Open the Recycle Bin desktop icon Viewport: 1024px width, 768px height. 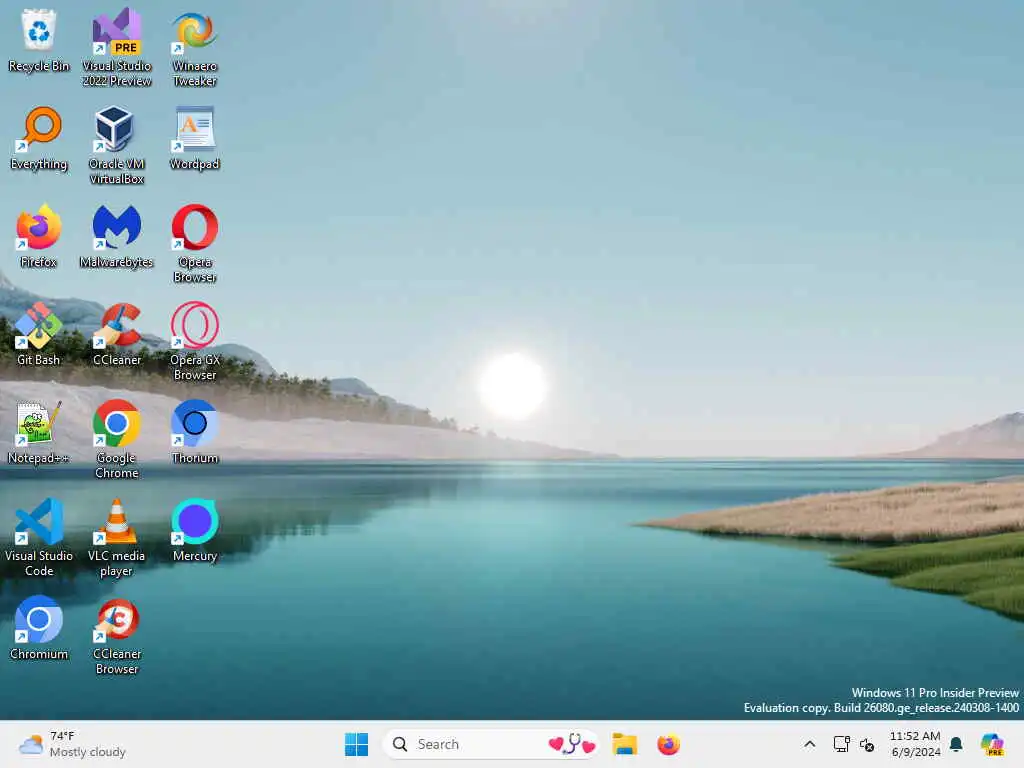pyautogui.click(x=39, y=39)
